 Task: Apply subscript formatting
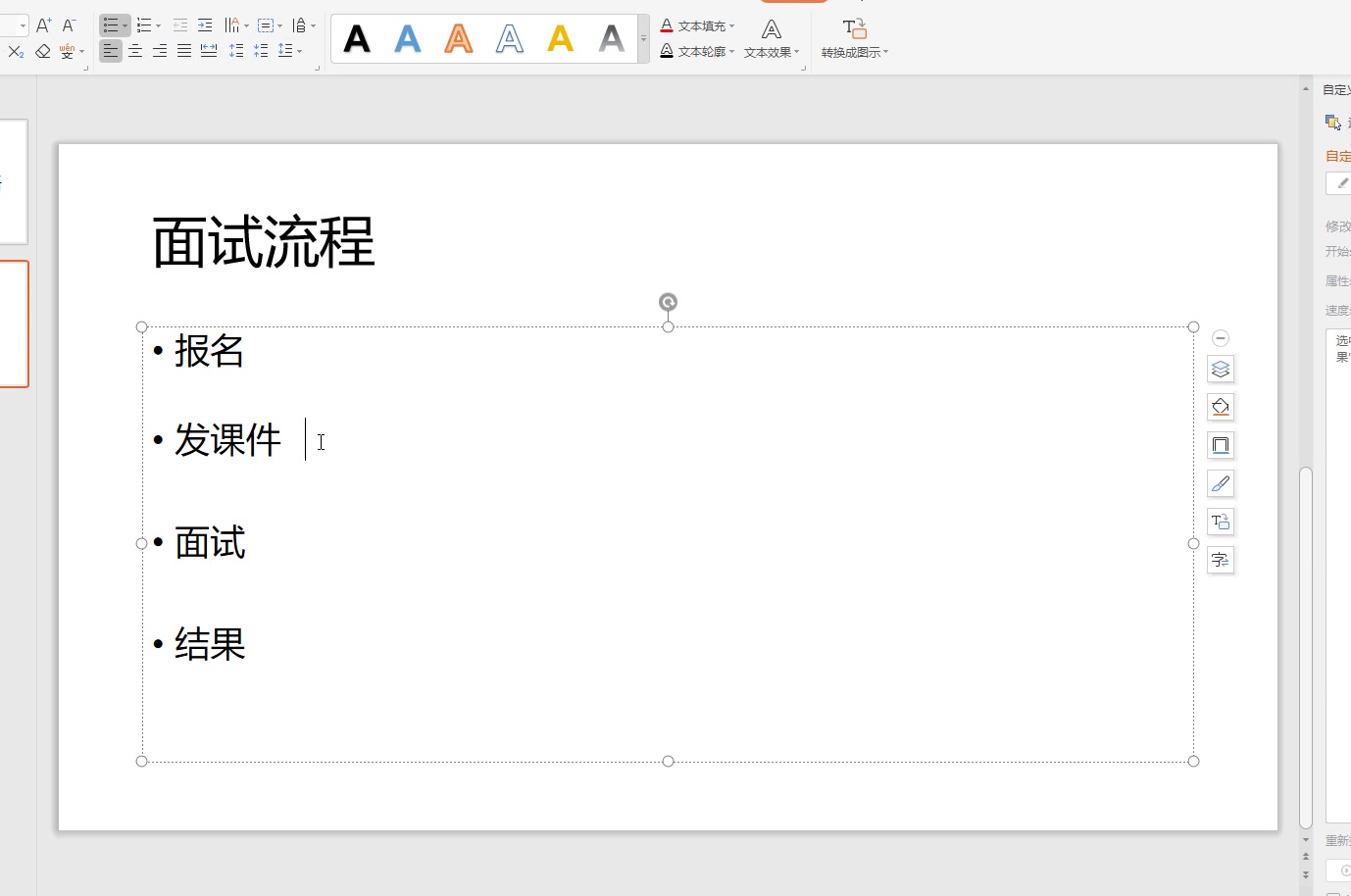tap(16, 52)
